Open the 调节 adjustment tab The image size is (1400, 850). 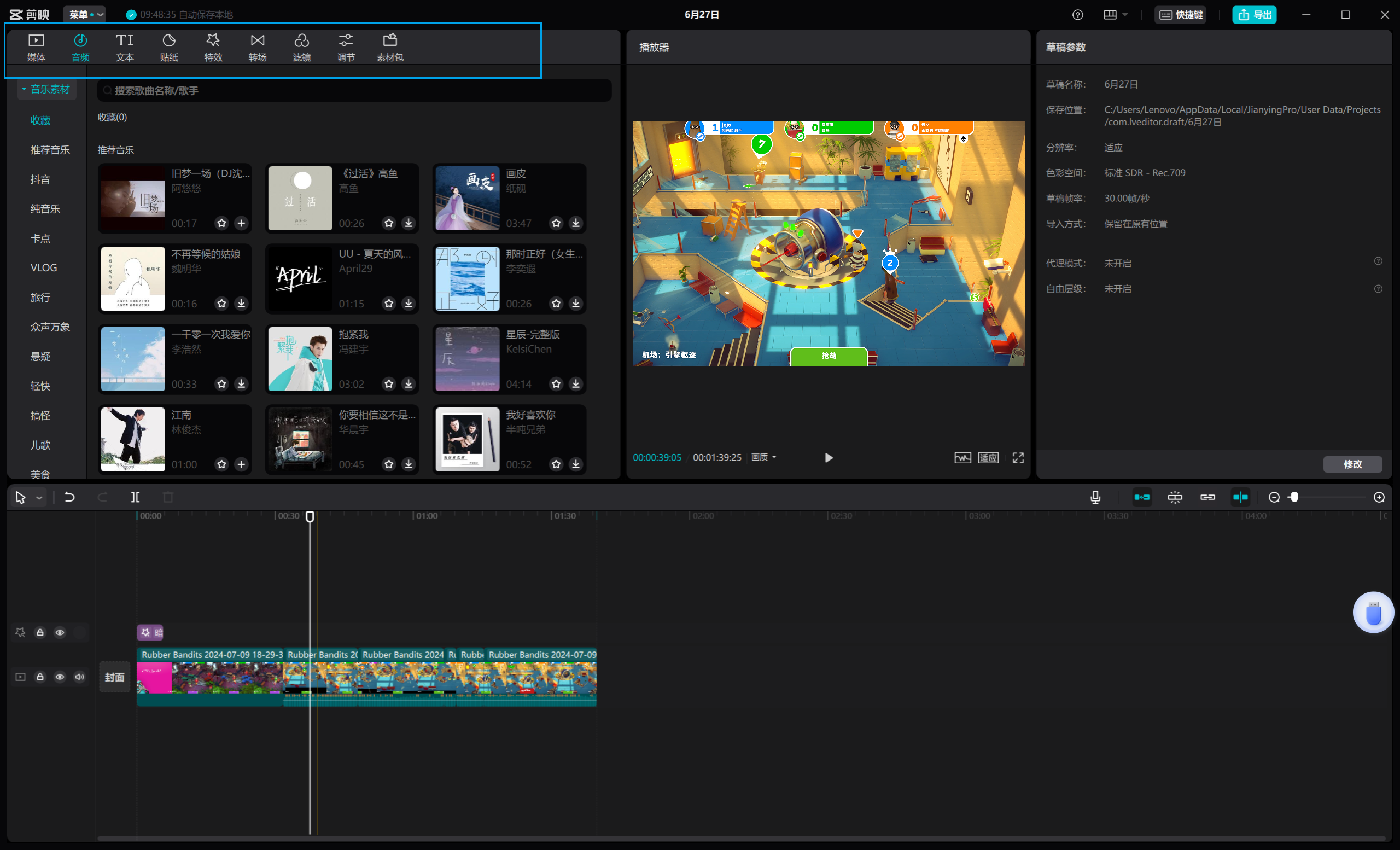(346, 48)
